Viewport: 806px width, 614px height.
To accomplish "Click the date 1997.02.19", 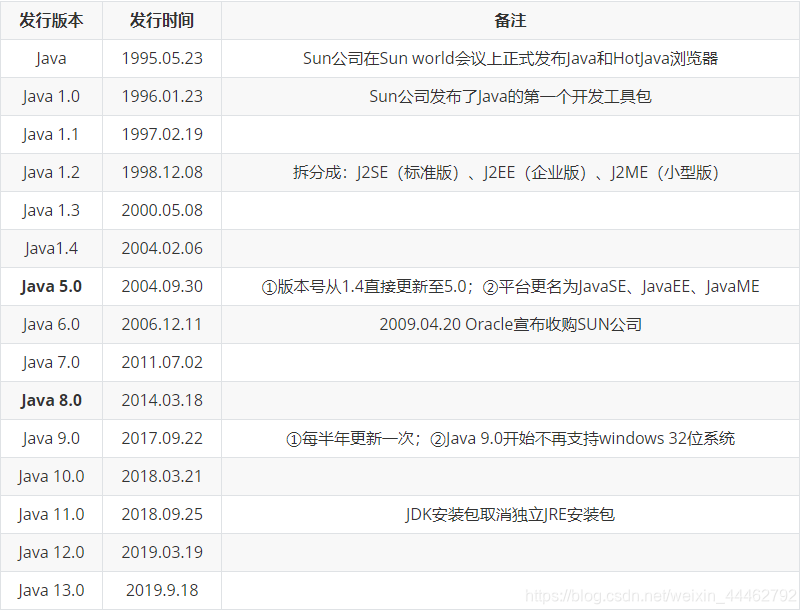I will coord(162,134).
